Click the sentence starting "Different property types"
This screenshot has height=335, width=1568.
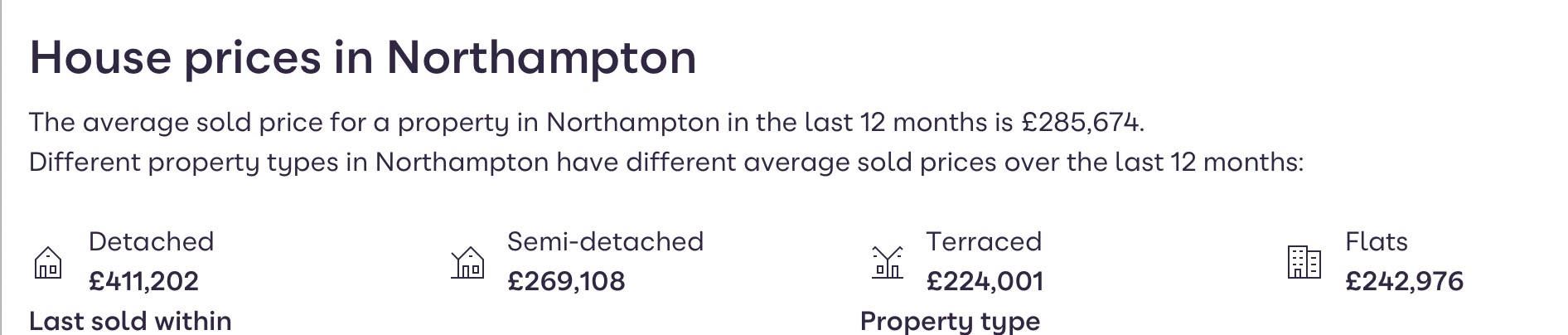(665, 162)
